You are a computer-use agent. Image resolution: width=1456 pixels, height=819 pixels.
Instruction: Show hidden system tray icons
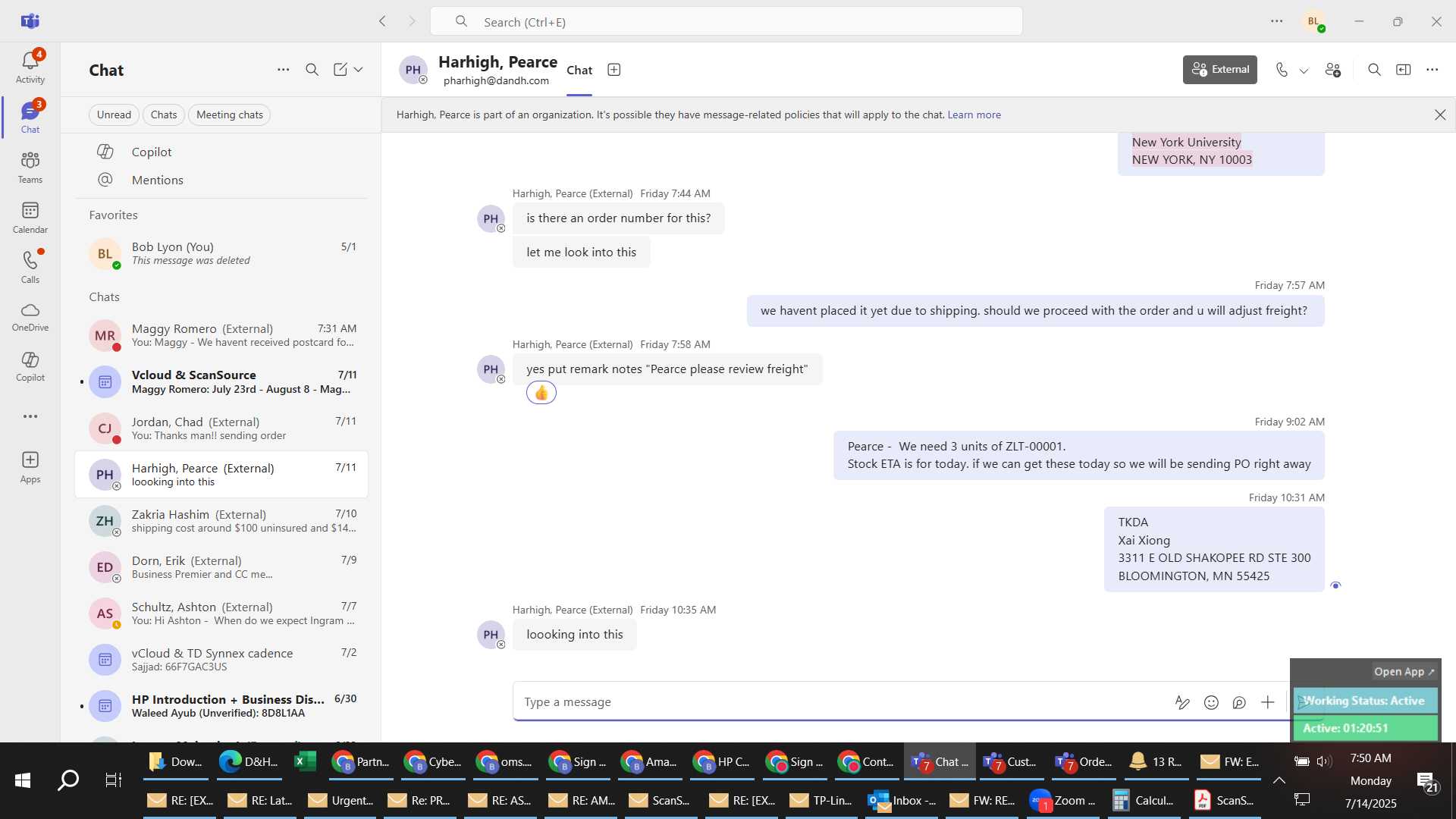click(1279, 780)
